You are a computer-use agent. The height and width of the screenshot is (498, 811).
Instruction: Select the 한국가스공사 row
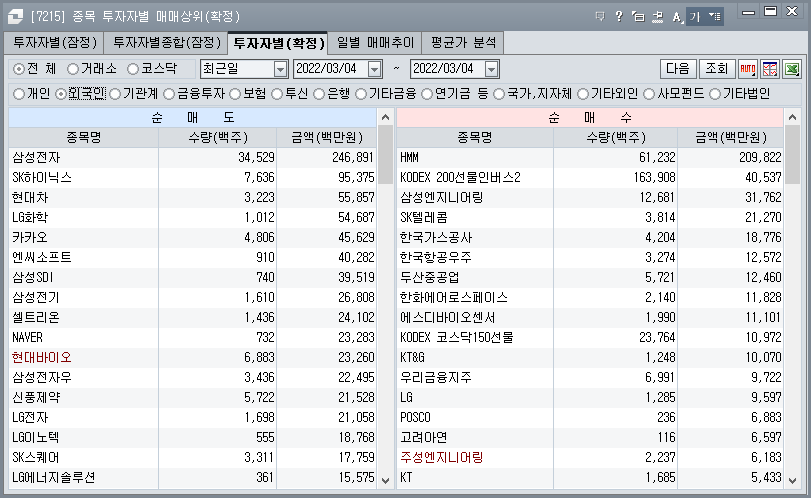coord(590,238)
